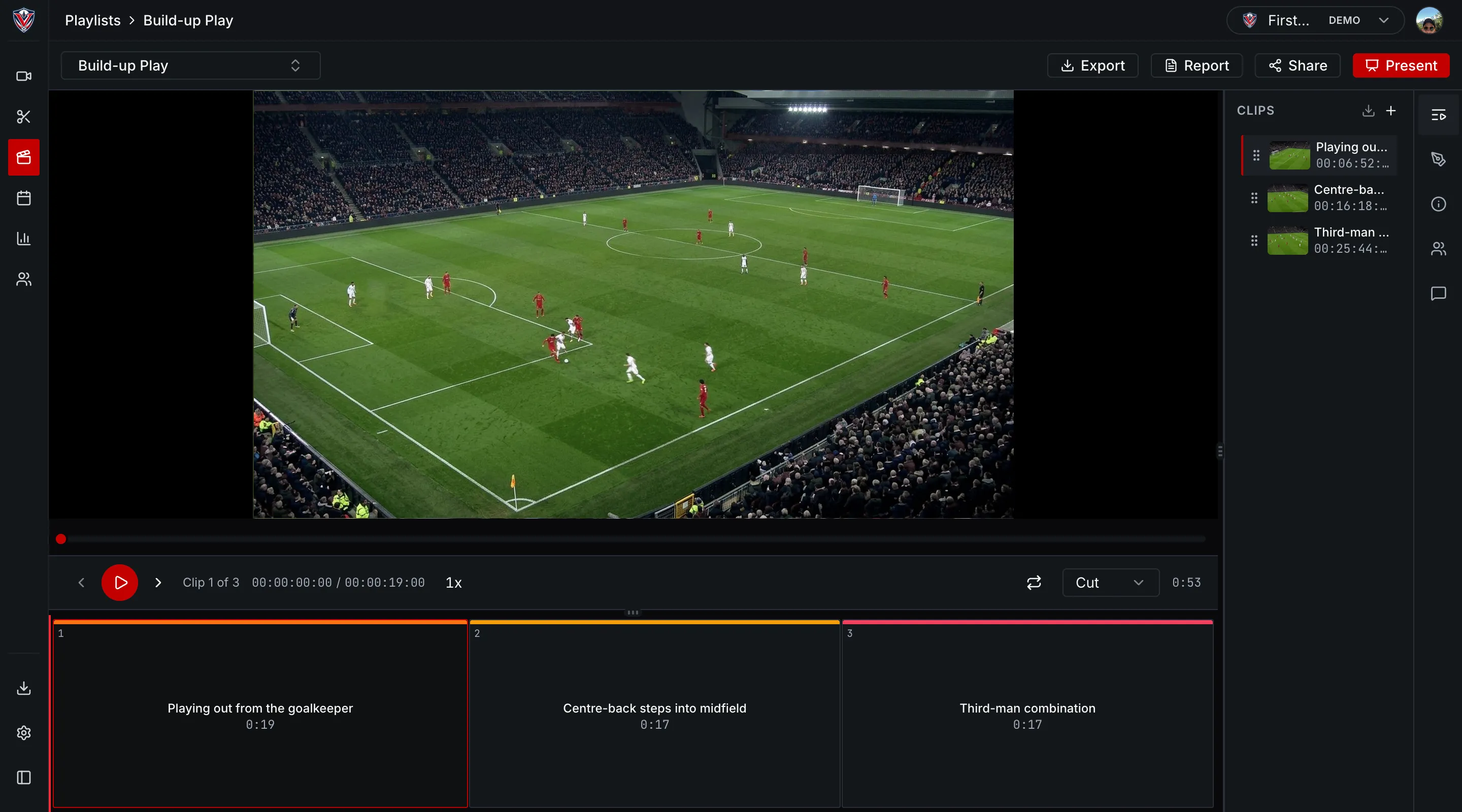Add a new clip with the plus icon
This screenshot has width=1462, height=812.
point(1390,111)
